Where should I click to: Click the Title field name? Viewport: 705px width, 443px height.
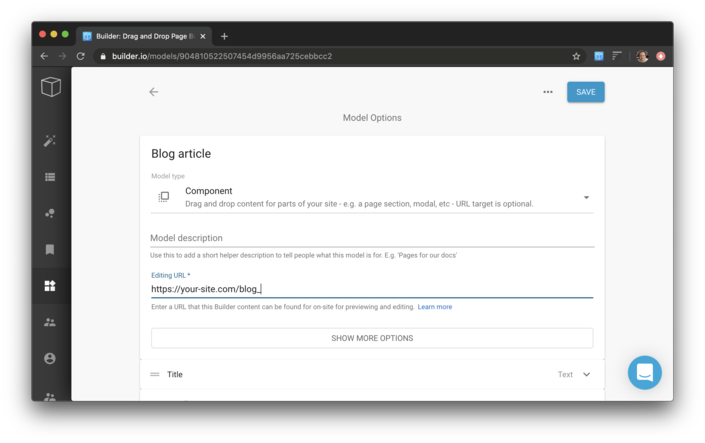click(x=175, y=374)
